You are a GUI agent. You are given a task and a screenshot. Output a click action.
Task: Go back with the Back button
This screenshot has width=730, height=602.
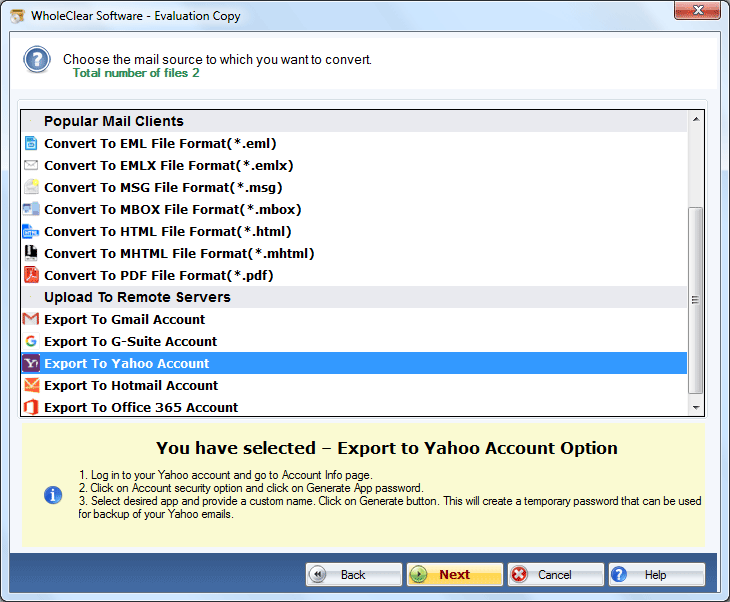353,574
